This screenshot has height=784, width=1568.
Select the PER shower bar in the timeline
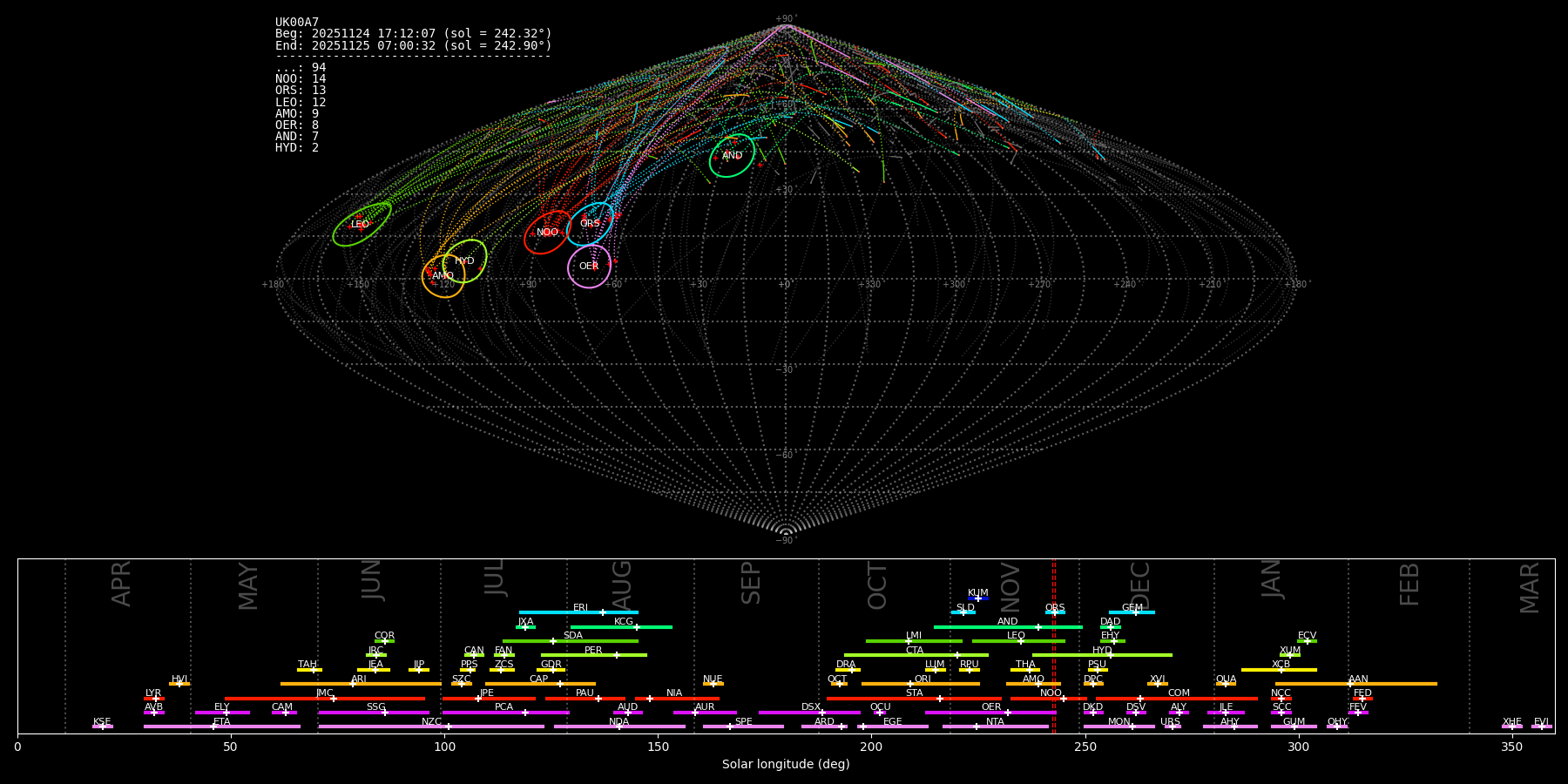pyautogui.click(x=594, y=655)
